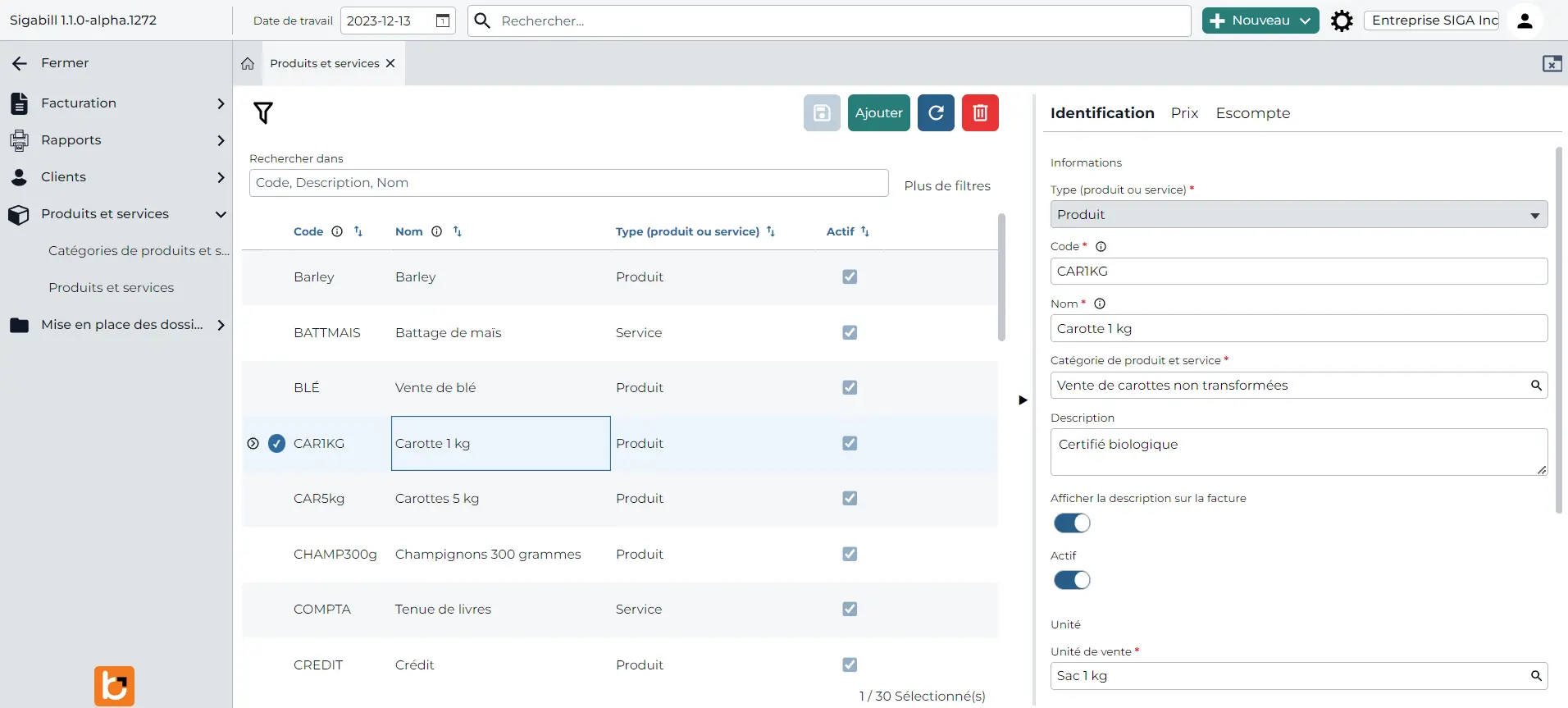The width and height of the screenshot is (1568, 708).
Task: Expand the Clients menu
Action: coord(221,177)
